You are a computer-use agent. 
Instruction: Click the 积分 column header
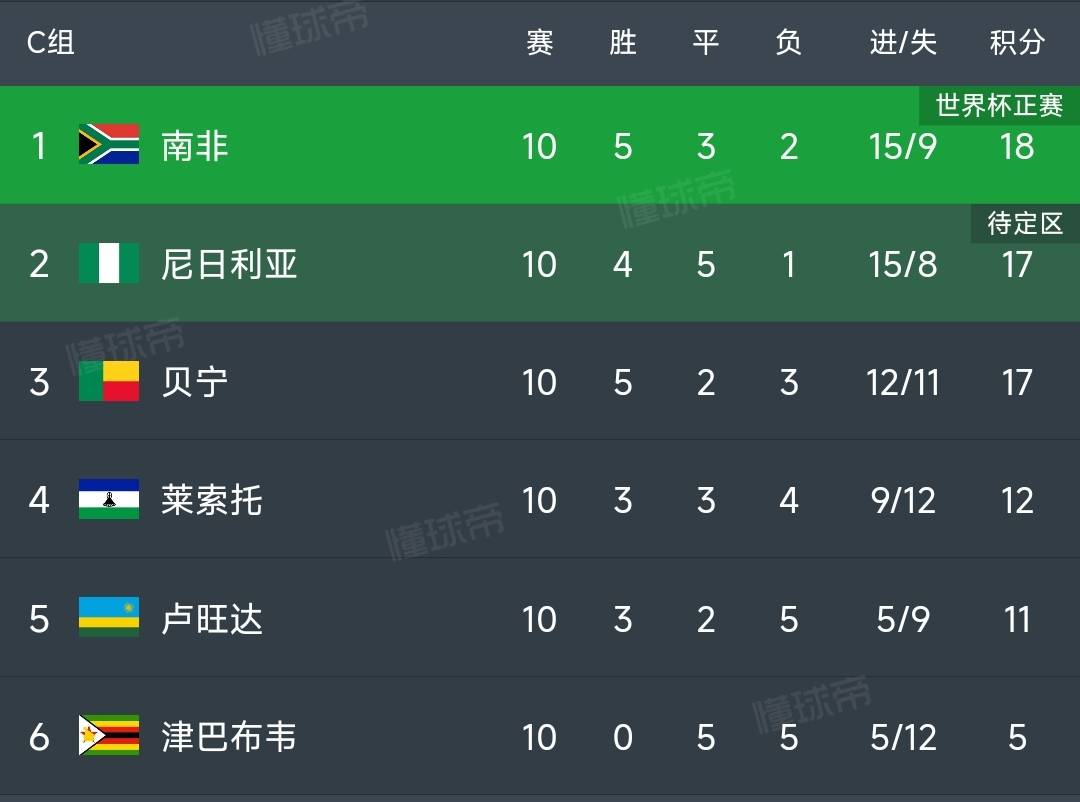(x=1017, y=42)
